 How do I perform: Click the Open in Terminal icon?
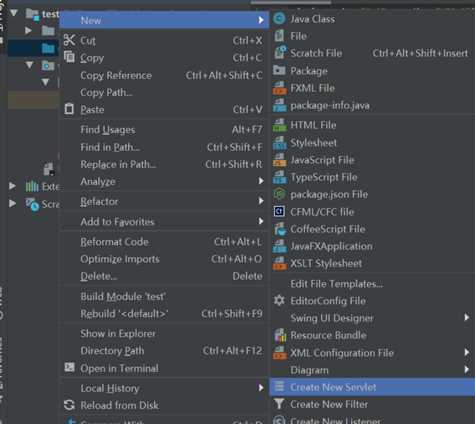pyautogui.click(x=69, y=367)
